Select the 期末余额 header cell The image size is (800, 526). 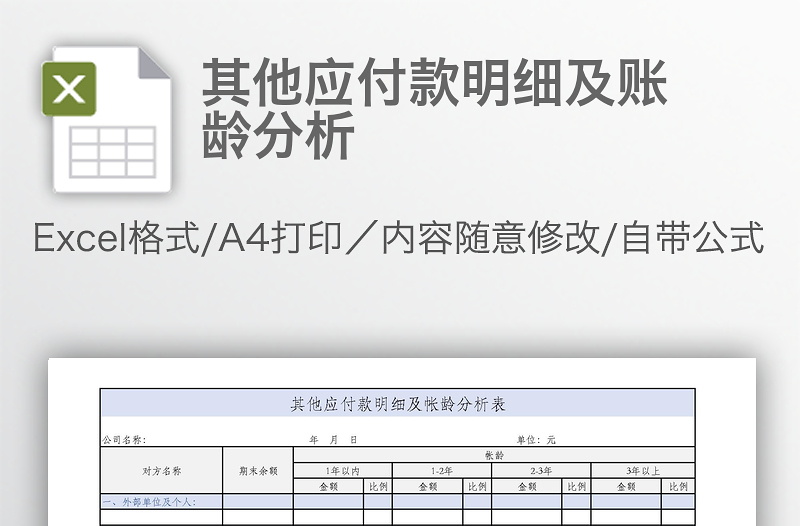(258, 470)
